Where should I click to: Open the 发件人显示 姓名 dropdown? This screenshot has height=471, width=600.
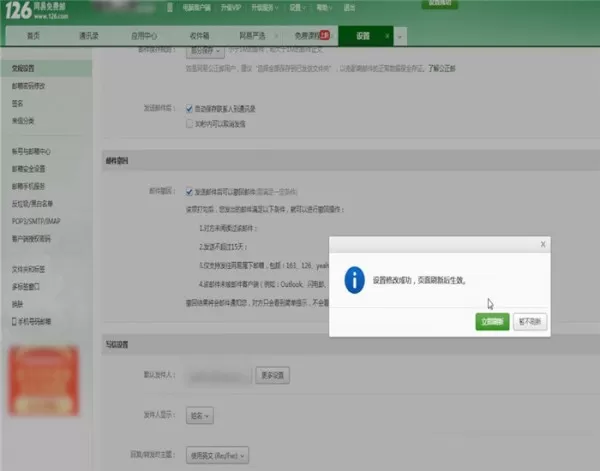point(200,416)
